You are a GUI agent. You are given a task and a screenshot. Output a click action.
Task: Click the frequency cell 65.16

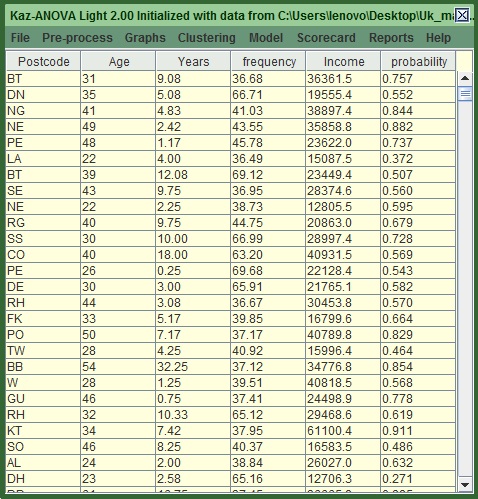268,479
